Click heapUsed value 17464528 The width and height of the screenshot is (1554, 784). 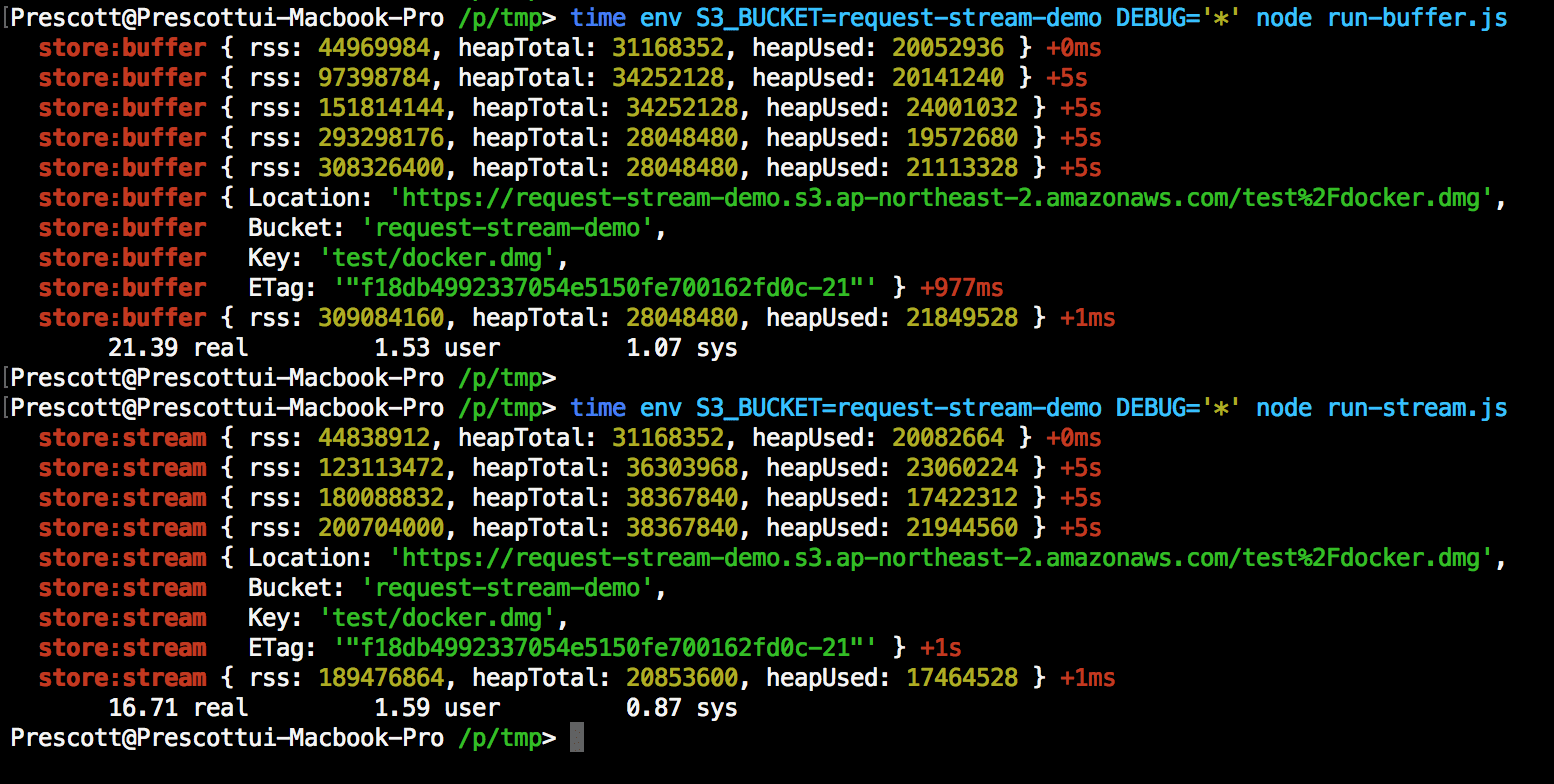click(x=962, y=678)
